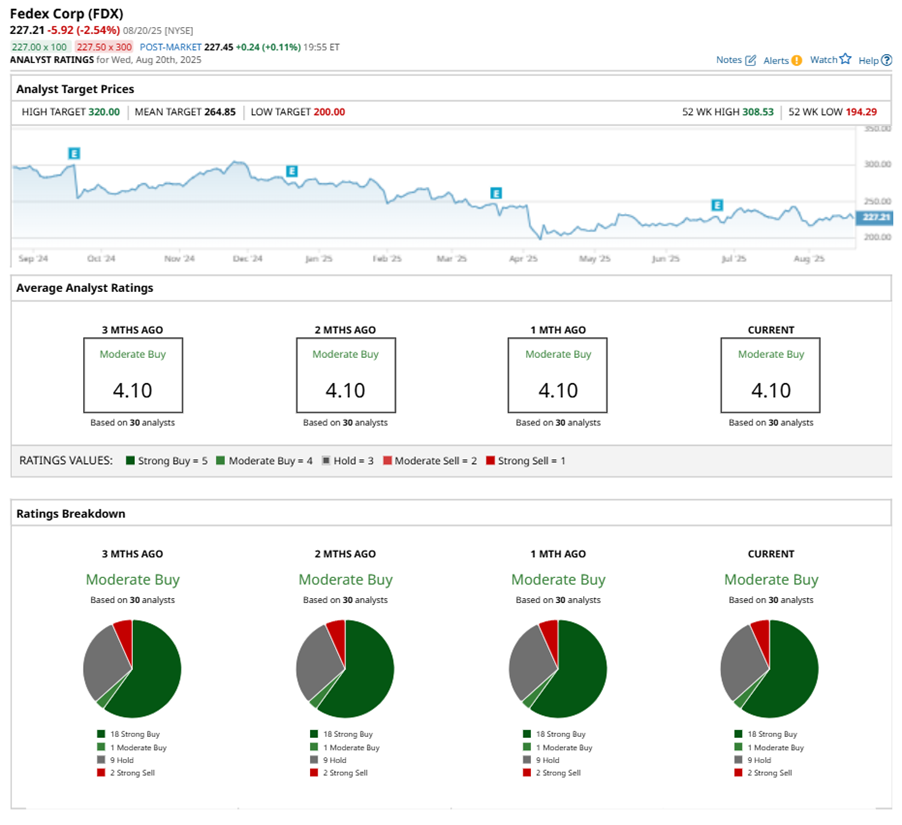This screenshot has width=902, height=825.
Task: Click the red Strong Sell = 1 swatch
Action: 490,460
